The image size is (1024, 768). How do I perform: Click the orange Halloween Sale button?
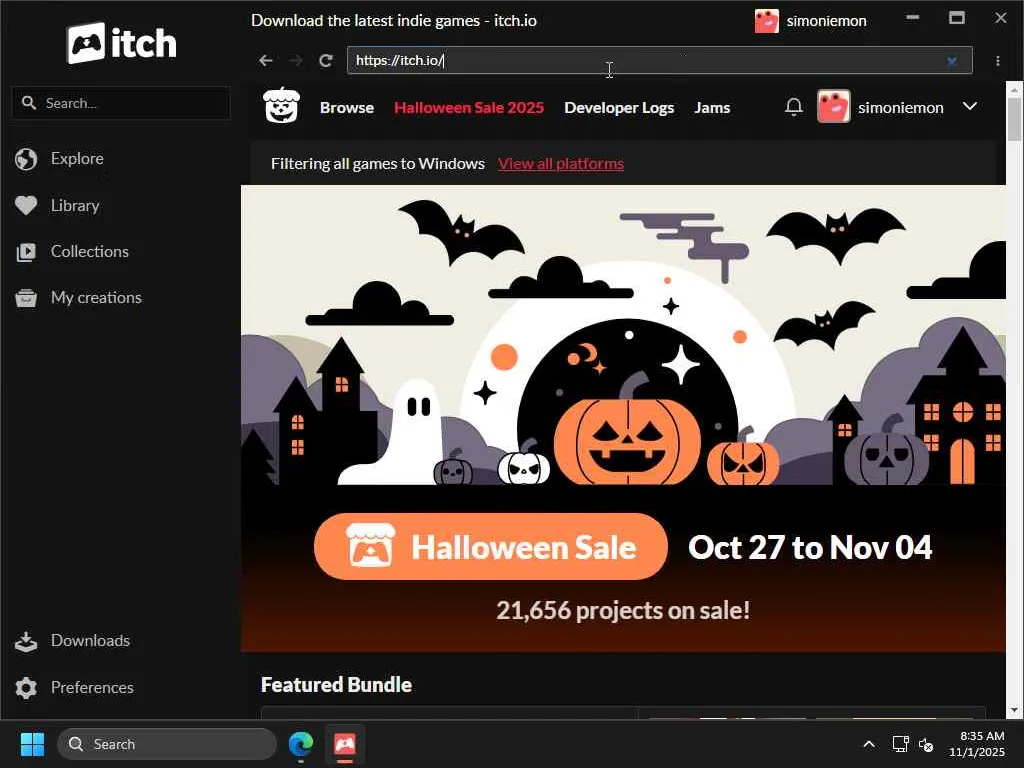490,547
